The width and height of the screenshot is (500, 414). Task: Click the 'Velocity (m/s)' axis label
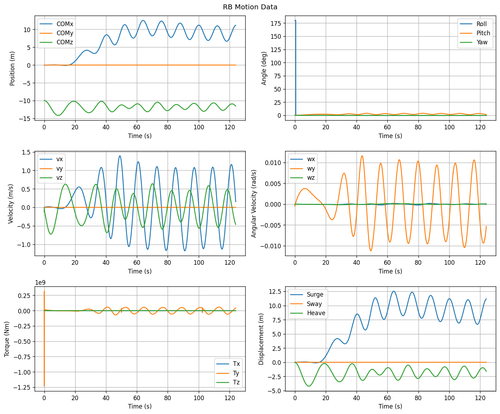click(x=10, y=204)
